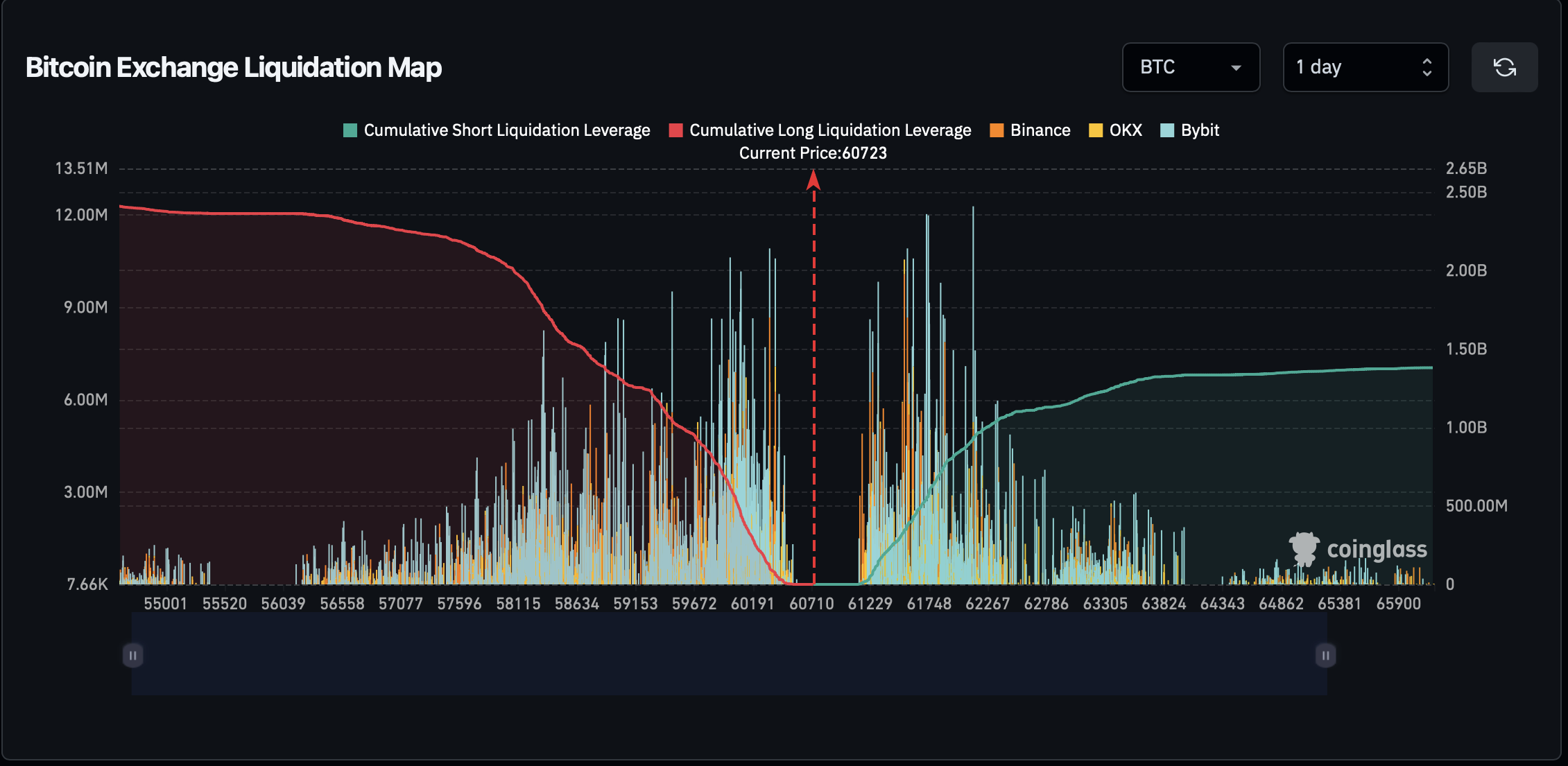Click the 60710 x-axis price label
The height and width of the screenshot is (766, 1568).
[x=811, y=604]
